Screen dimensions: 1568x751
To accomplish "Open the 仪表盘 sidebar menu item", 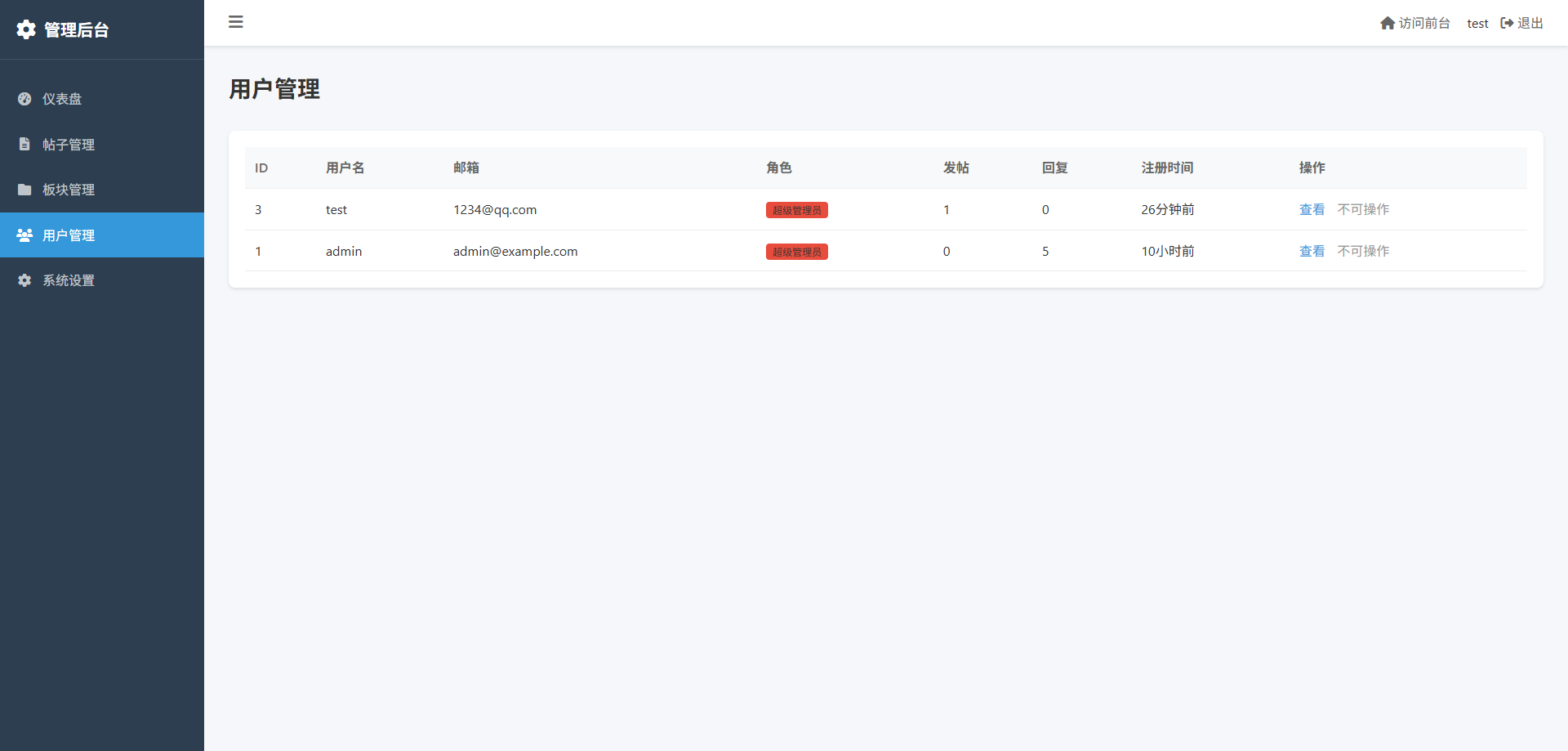I will (x=62, y=99).
